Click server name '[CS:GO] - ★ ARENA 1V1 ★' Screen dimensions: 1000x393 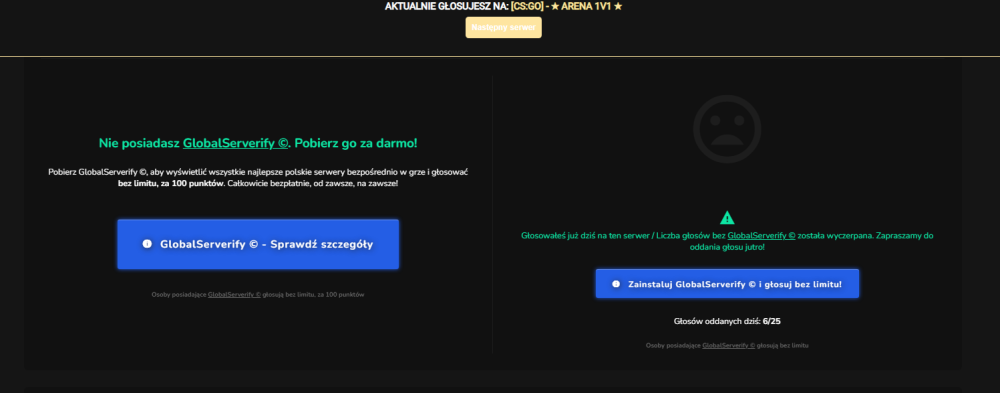(566, 6)
